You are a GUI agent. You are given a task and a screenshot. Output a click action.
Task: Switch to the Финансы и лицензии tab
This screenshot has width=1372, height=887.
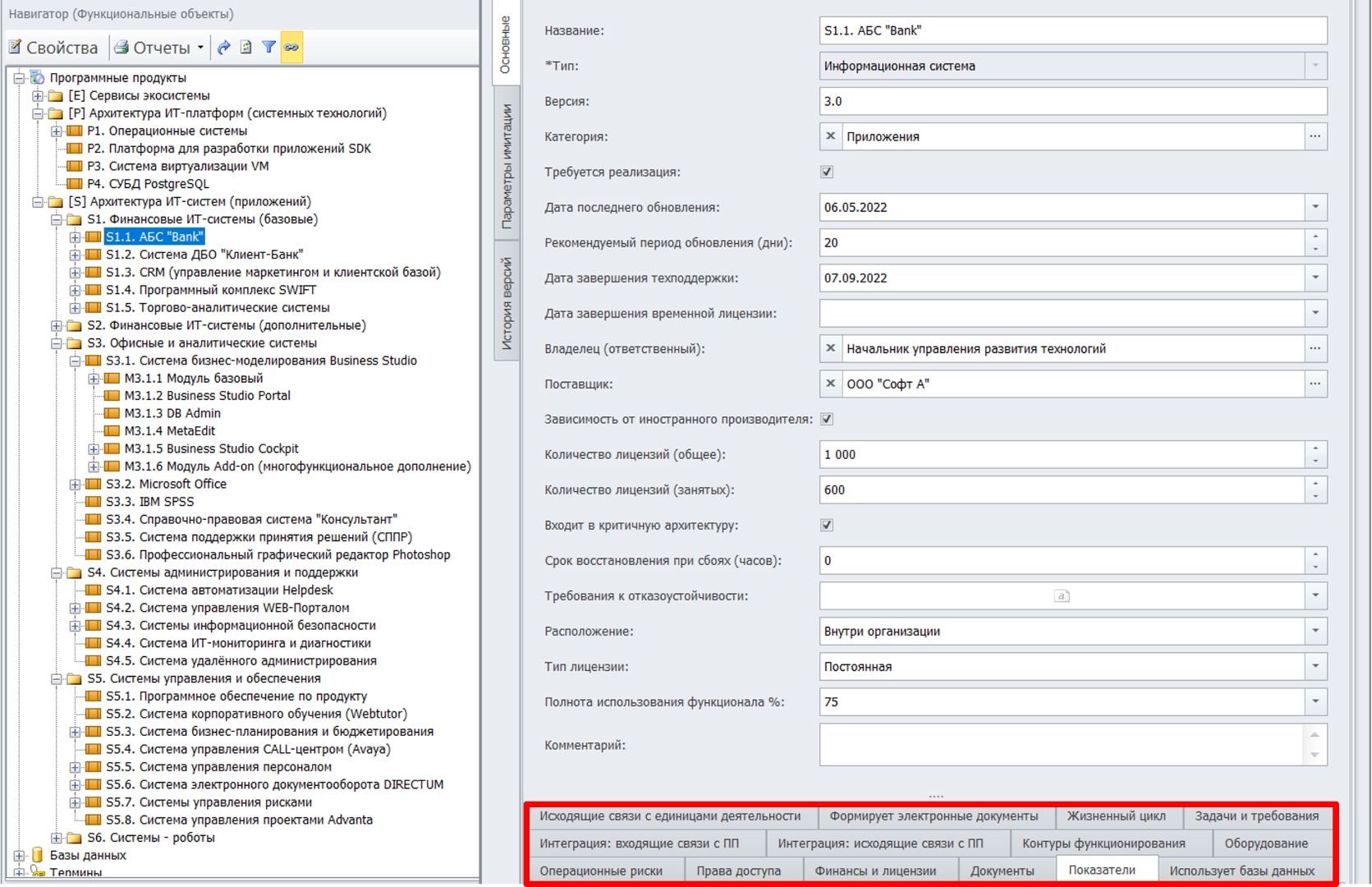[874, 871]
